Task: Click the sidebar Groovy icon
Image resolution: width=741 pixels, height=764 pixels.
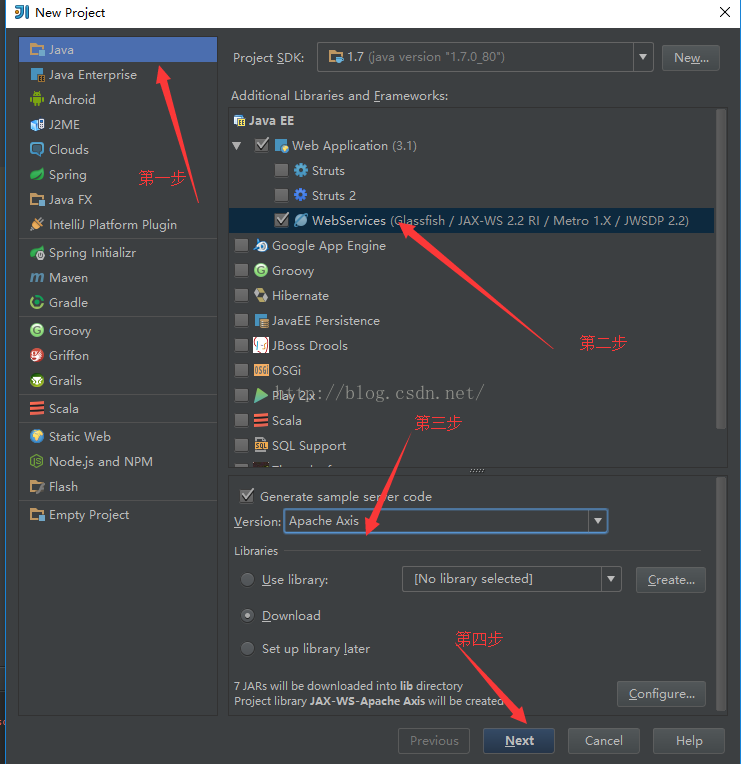Action: [37, 330]
